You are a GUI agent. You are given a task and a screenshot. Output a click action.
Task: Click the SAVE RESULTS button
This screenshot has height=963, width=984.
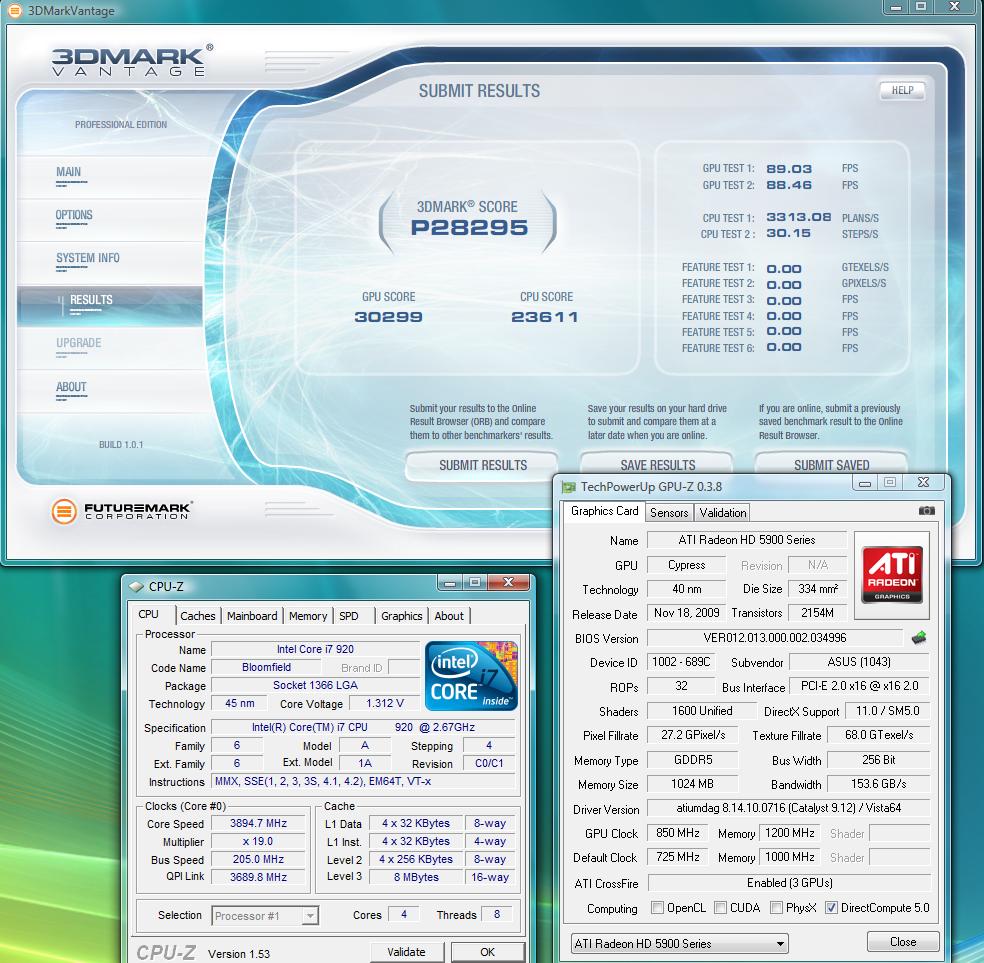click(x=657, y=465)
